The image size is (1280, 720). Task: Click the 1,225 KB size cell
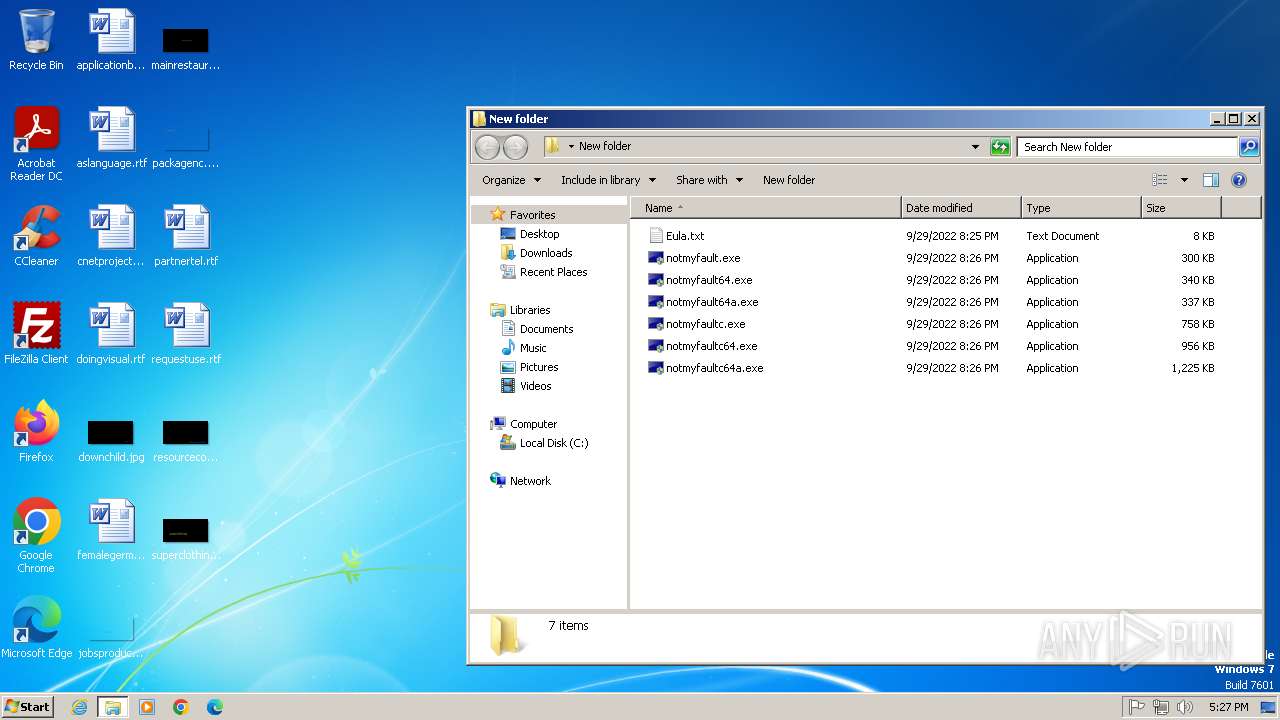(1193, 368)
